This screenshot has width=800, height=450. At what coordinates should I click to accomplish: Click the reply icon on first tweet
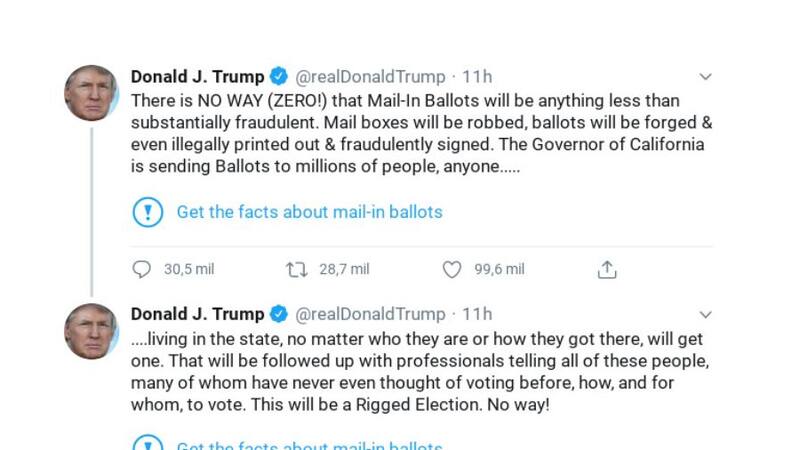142,269
